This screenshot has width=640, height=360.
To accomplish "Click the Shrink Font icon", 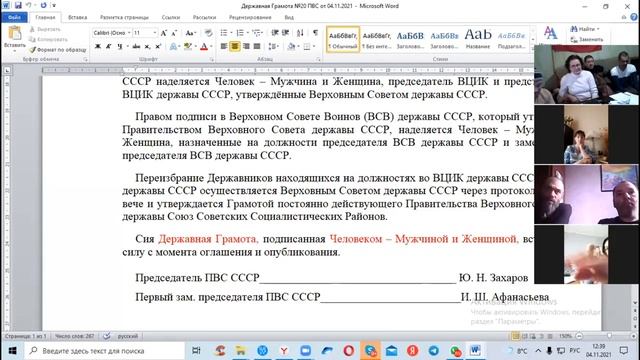I will point(174,33).
